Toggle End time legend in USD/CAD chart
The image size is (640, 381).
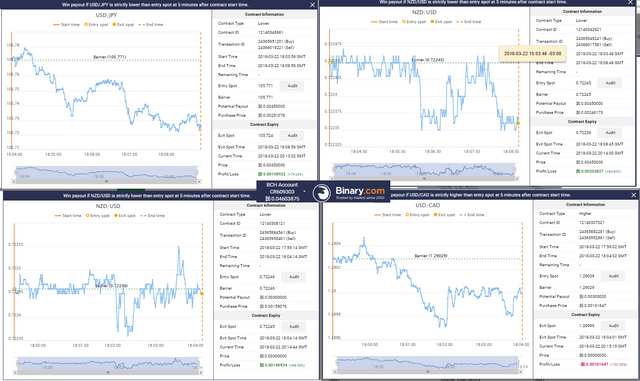[472, 215]
